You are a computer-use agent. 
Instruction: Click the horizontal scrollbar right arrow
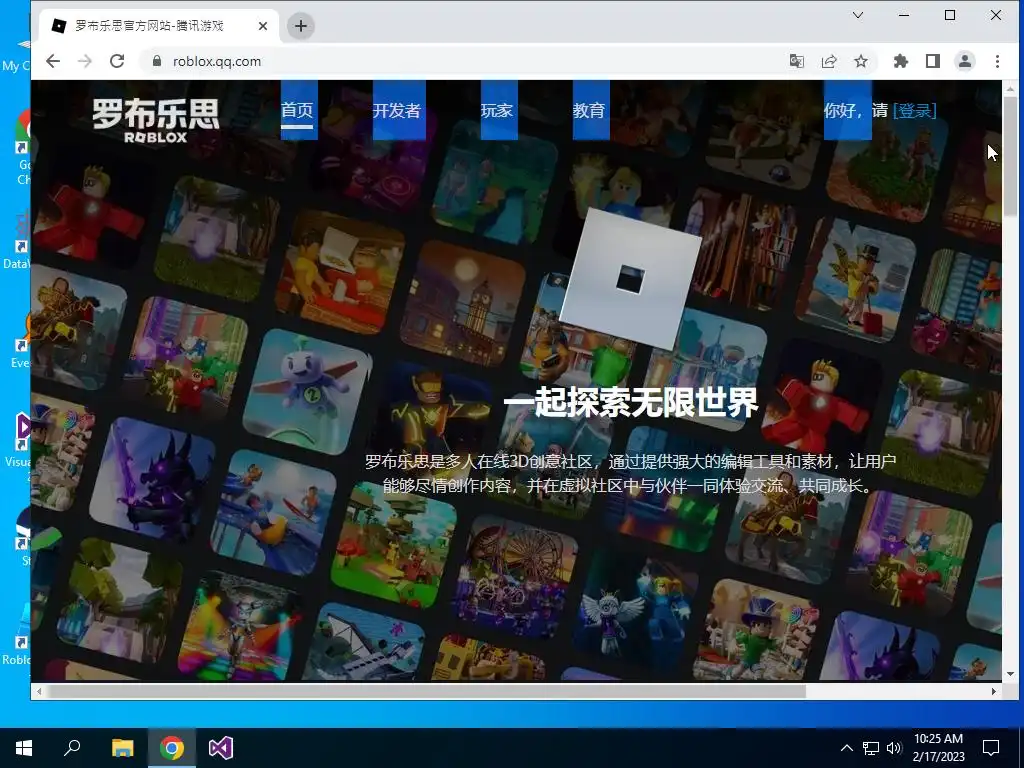point(994,691)
